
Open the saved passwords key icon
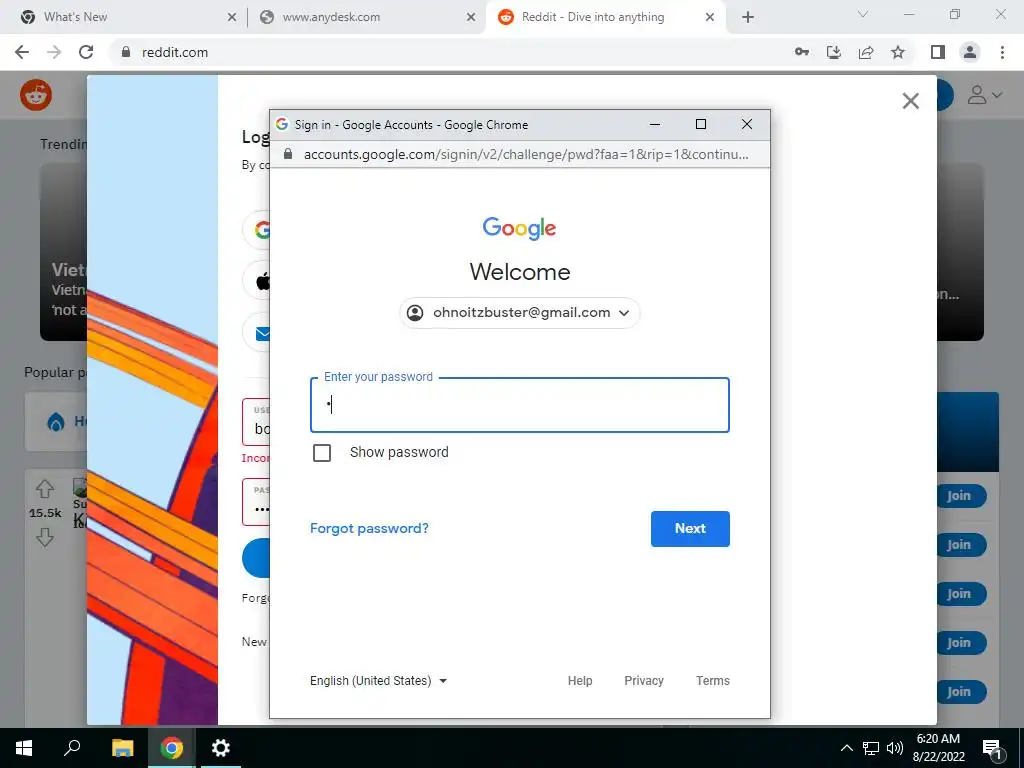point(802,52)
